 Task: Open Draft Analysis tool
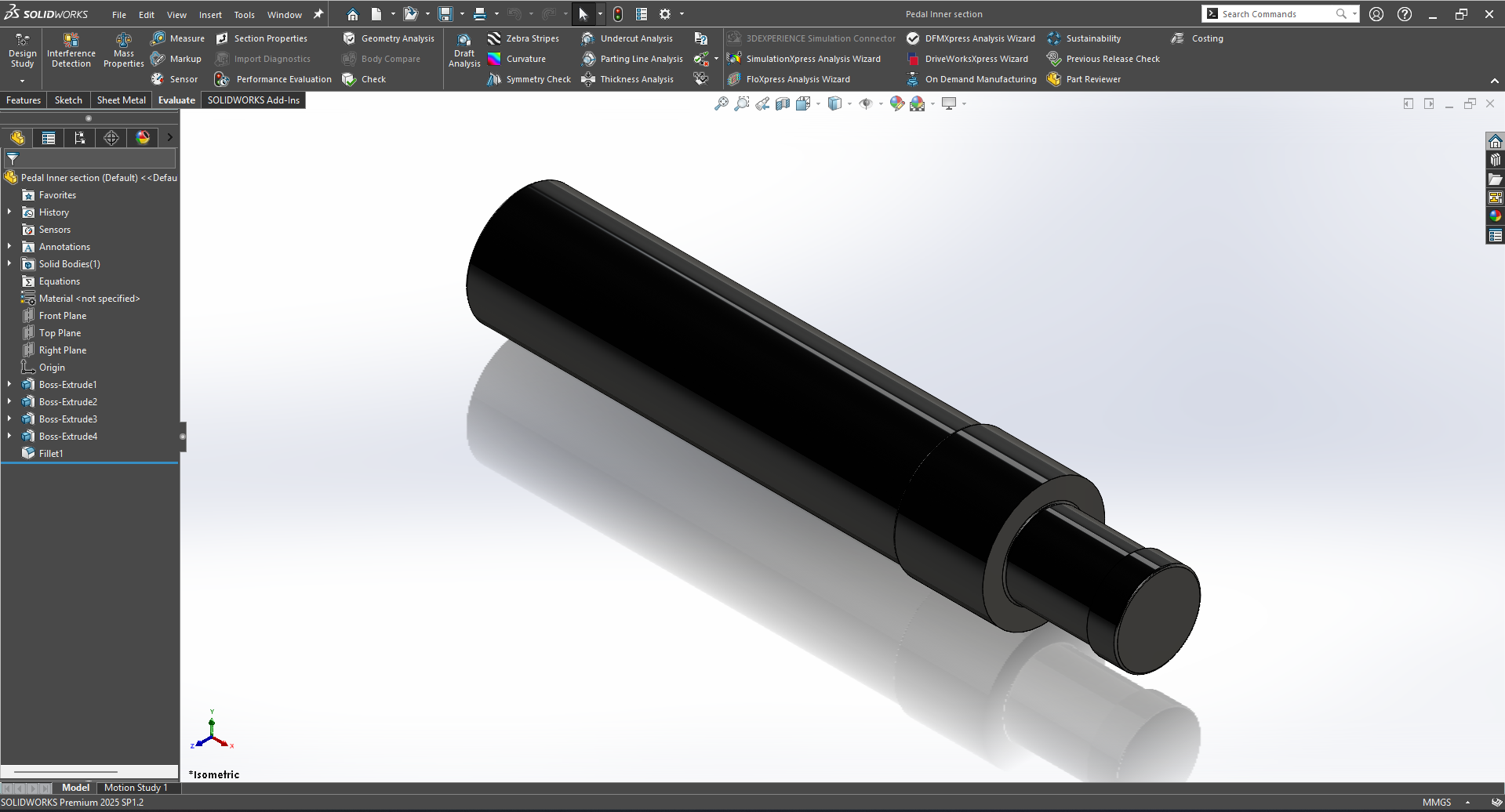click(464, 50)
